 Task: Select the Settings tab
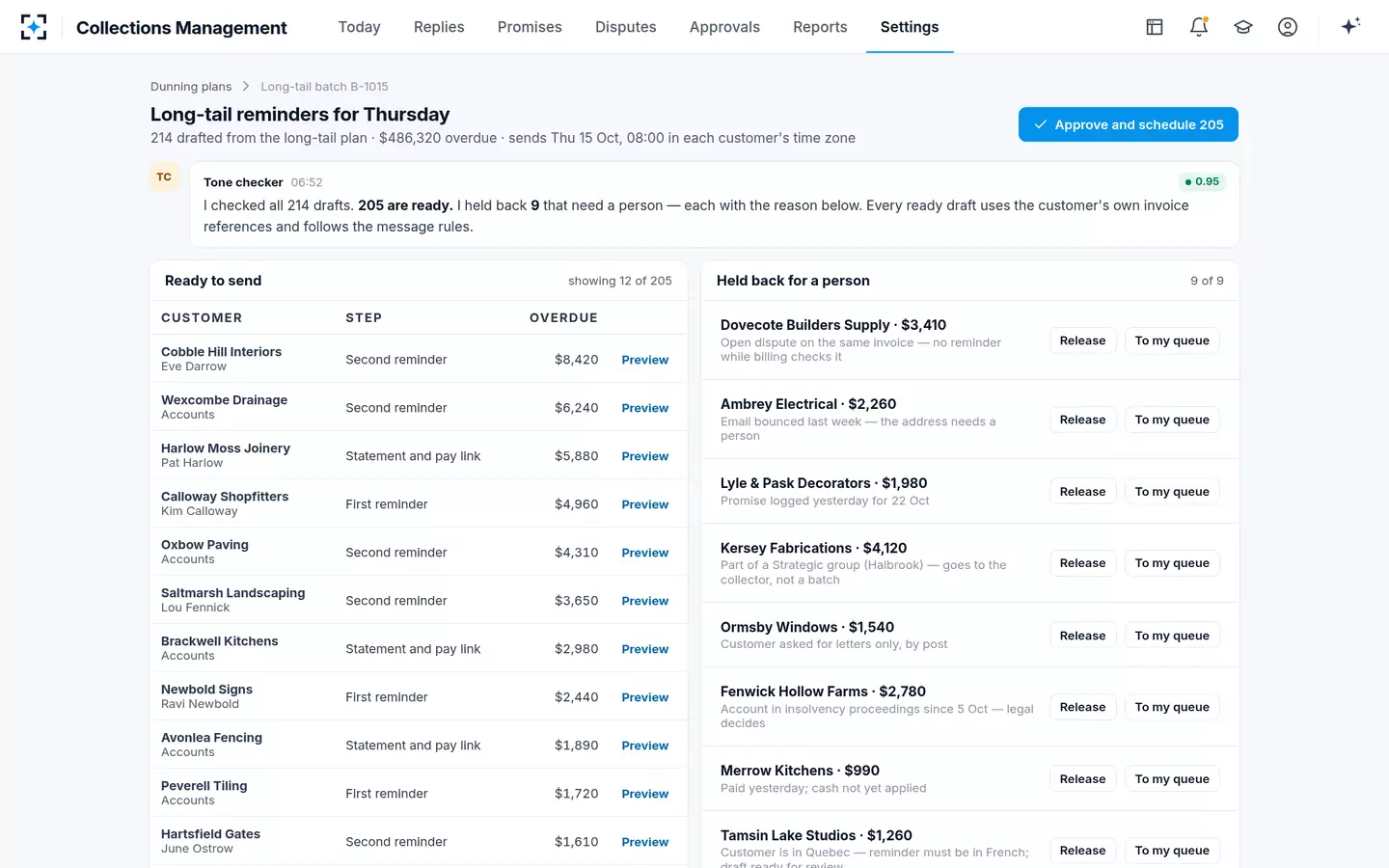pos(910,27)
